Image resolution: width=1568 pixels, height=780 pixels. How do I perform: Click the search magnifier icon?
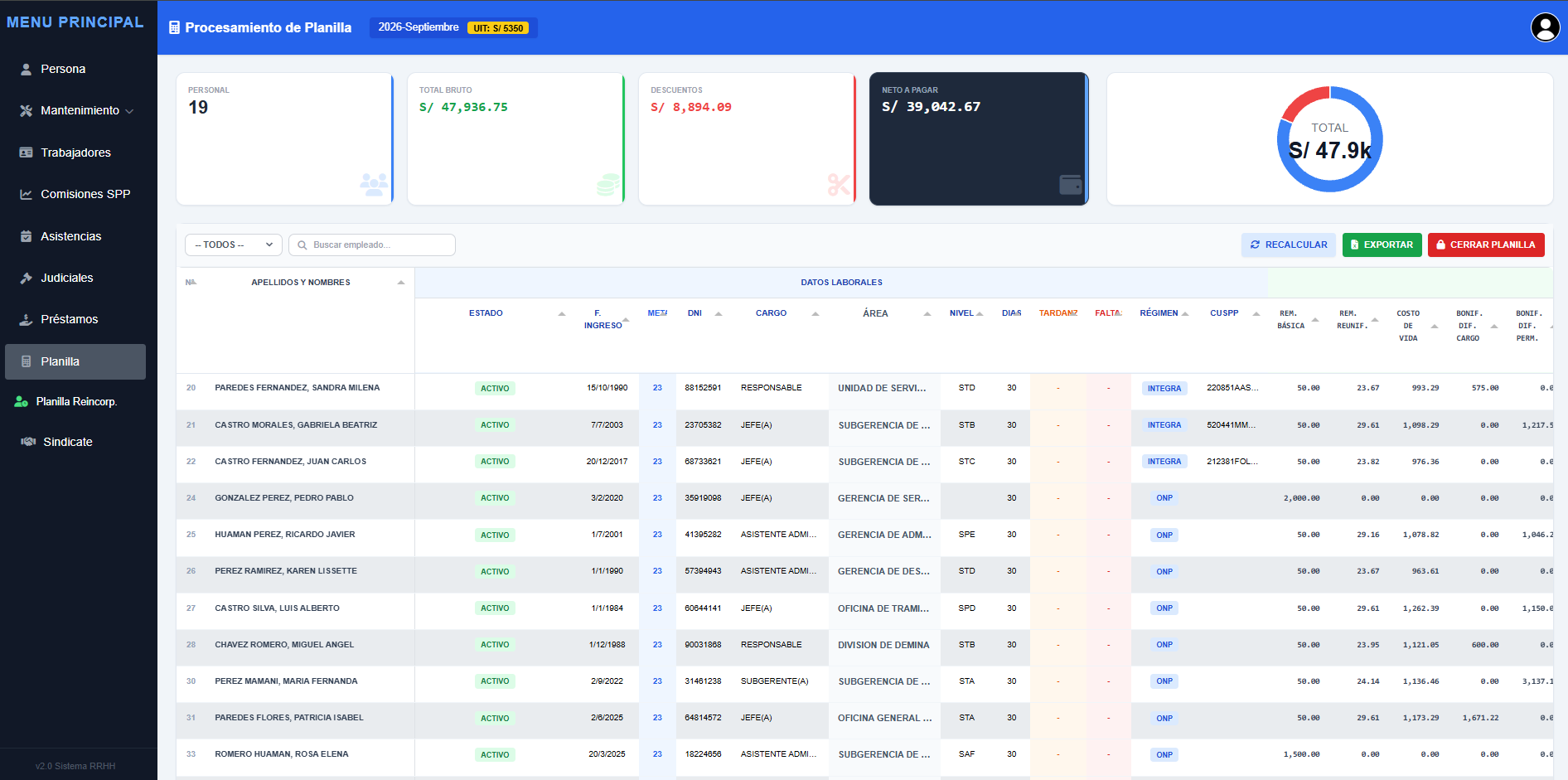tap(302, 245)
